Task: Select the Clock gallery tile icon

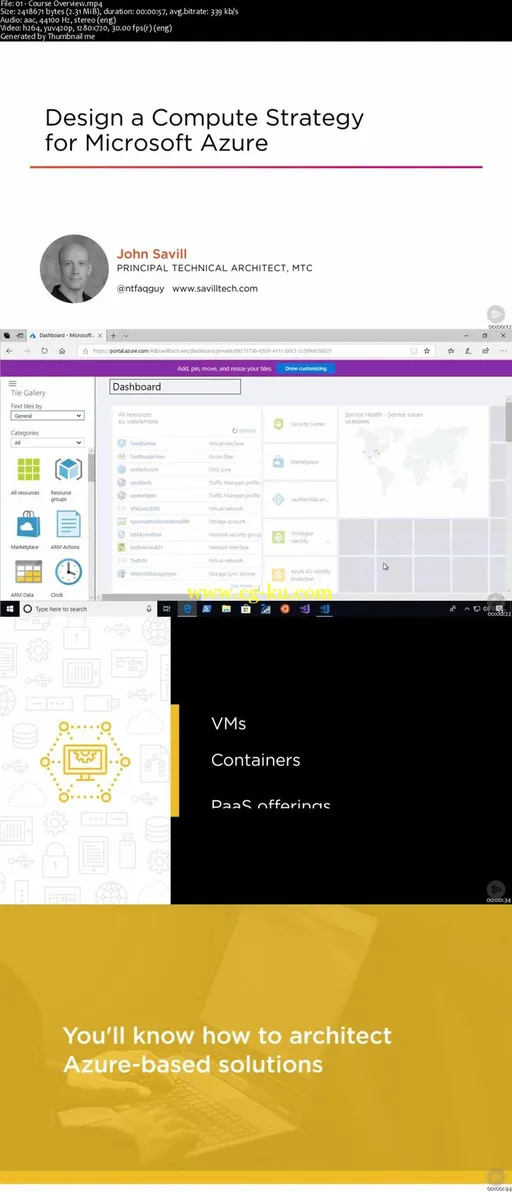Action: pyautogui.click(x=68, y=572)
